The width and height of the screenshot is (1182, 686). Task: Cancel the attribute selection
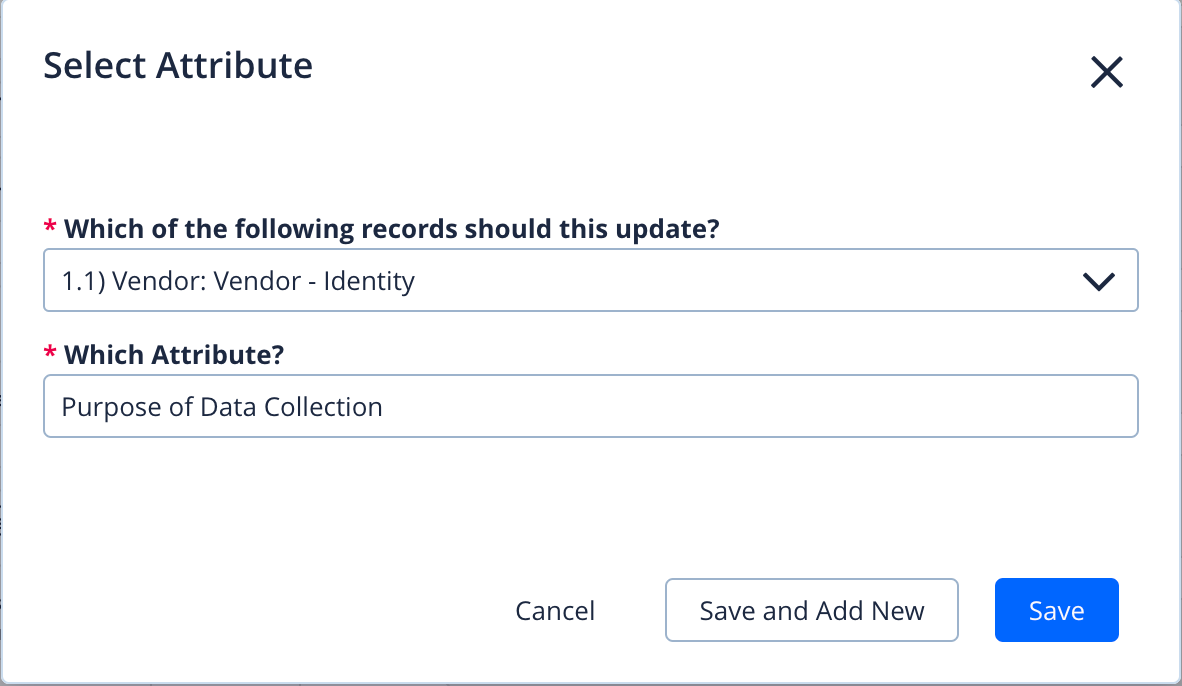pos(554,610)
